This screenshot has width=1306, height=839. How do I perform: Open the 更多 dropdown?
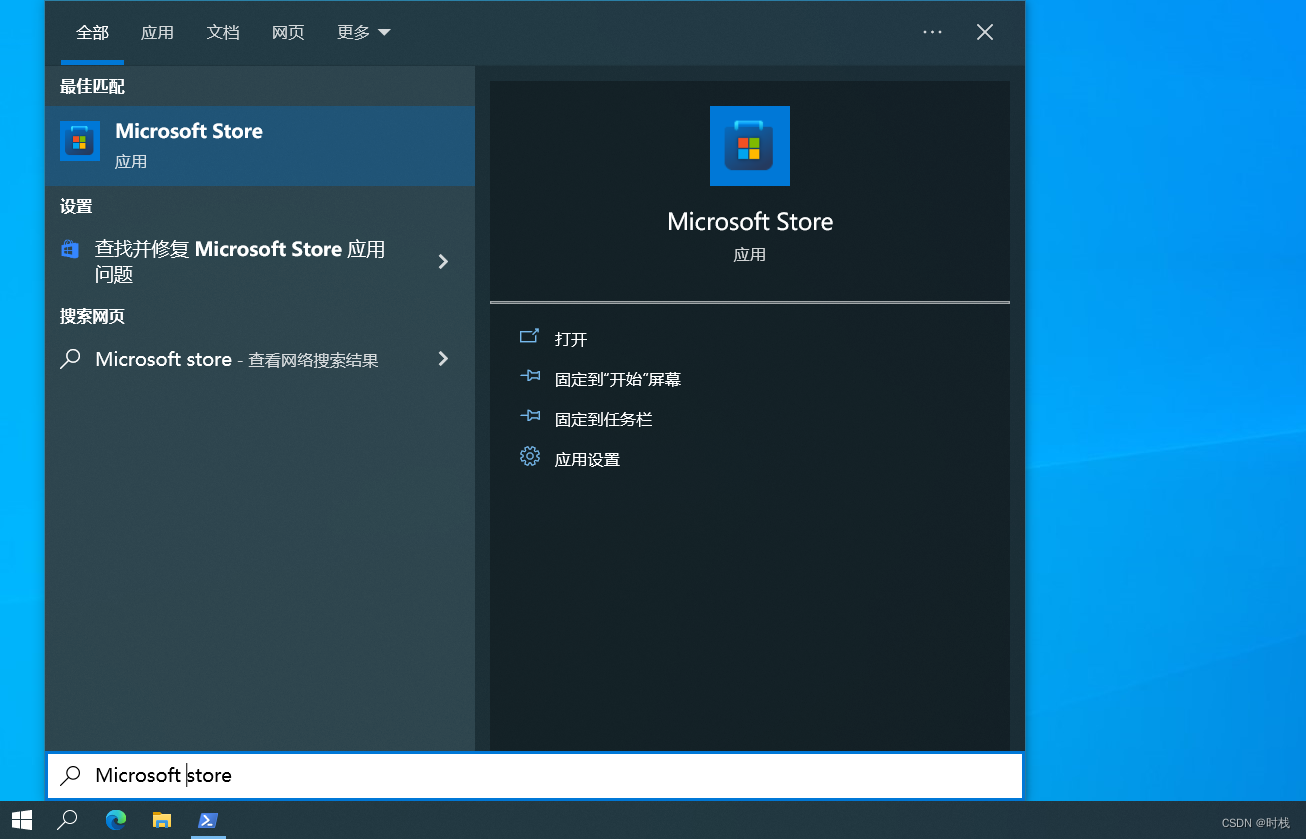pos(363,33)
